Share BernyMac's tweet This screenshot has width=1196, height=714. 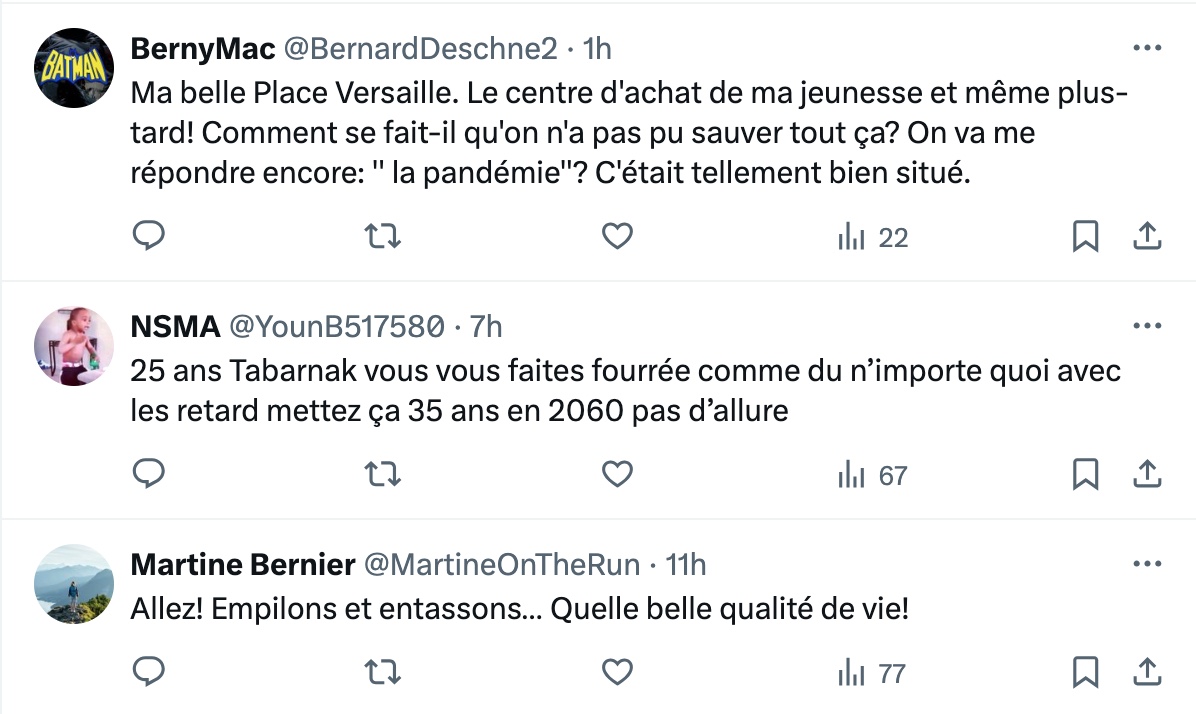1147,236
